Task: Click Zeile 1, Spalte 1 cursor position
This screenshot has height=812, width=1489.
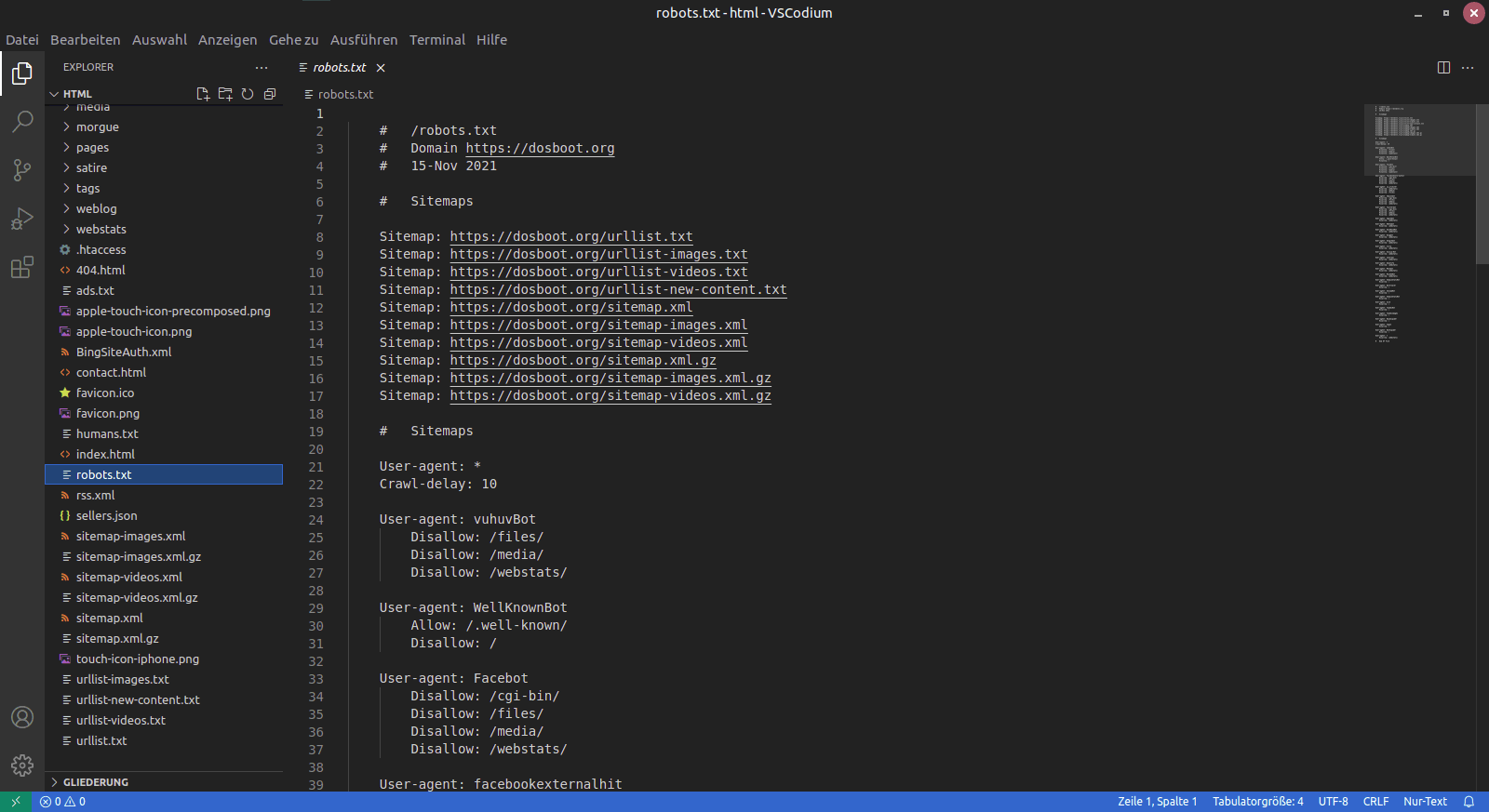Action: click(x=1158, y=801)
